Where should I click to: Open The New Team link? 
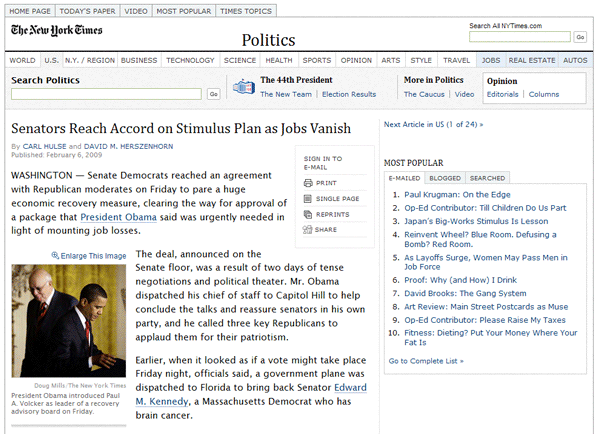click(286, 94)
